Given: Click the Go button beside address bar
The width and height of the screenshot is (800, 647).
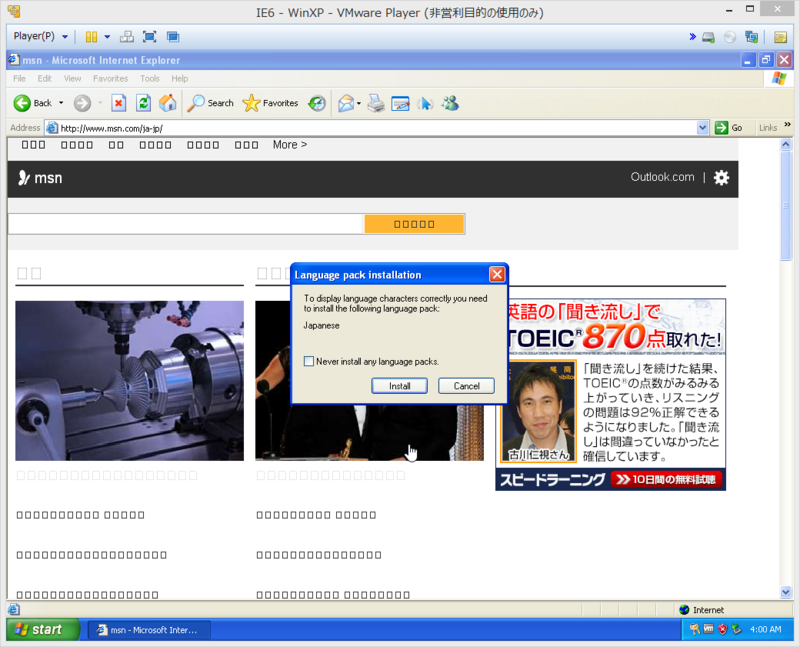Looking at the screenshot, I should [729, 128].
